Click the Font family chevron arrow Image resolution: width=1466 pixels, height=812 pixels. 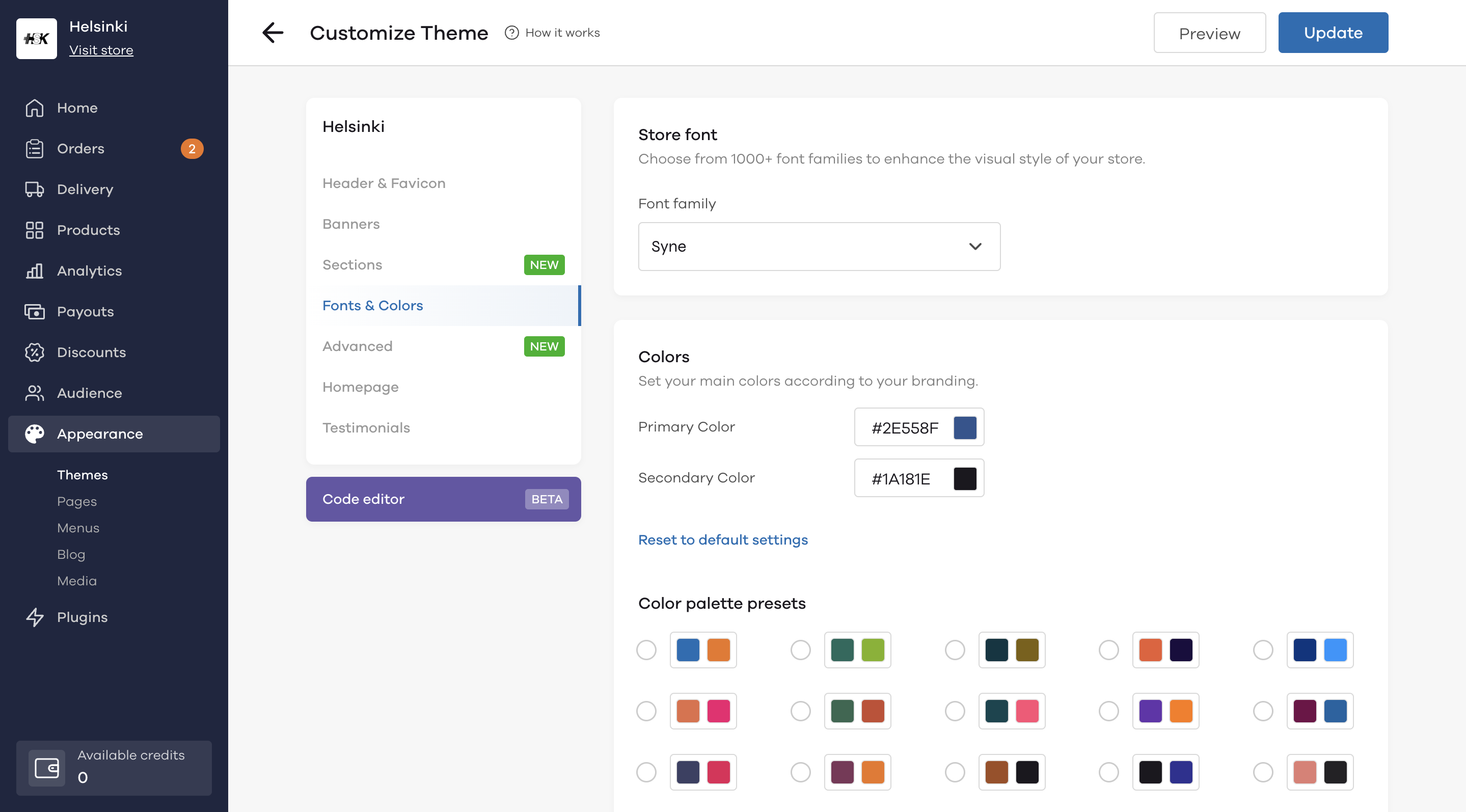coord(975,247)
